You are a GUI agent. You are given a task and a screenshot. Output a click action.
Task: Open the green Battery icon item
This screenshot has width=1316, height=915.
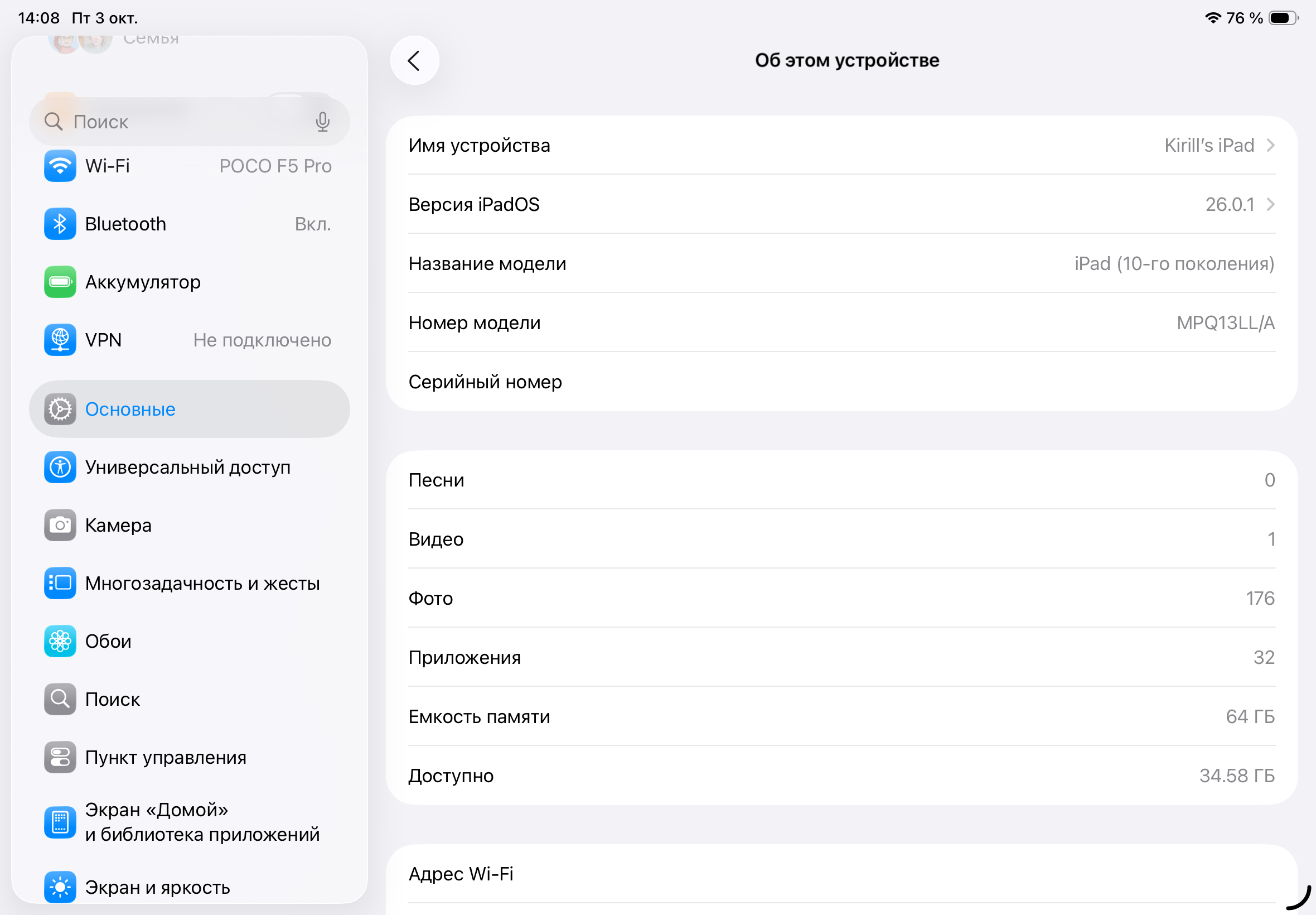click(60, 282)
